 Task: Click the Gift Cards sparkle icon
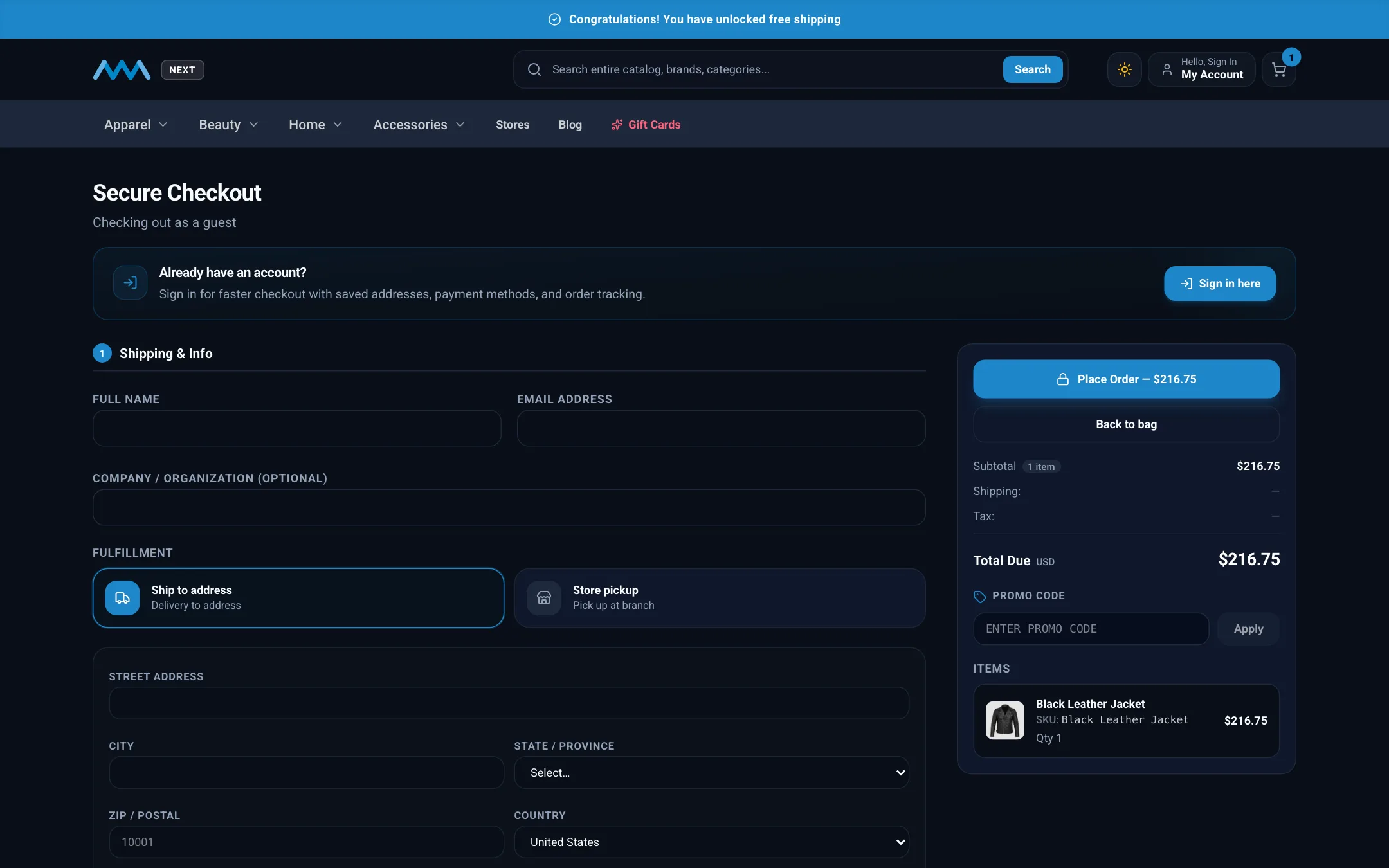[x=617, y=125]
